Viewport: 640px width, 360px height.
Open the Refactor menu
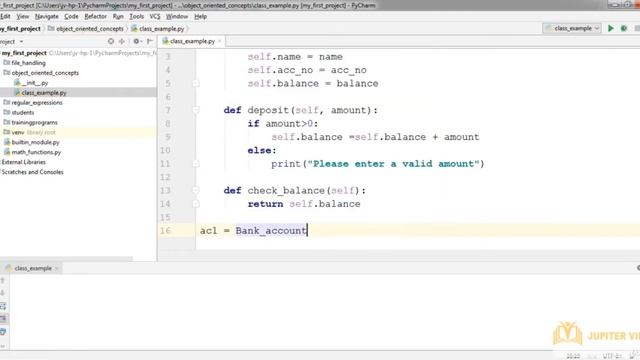pos(95,16)
